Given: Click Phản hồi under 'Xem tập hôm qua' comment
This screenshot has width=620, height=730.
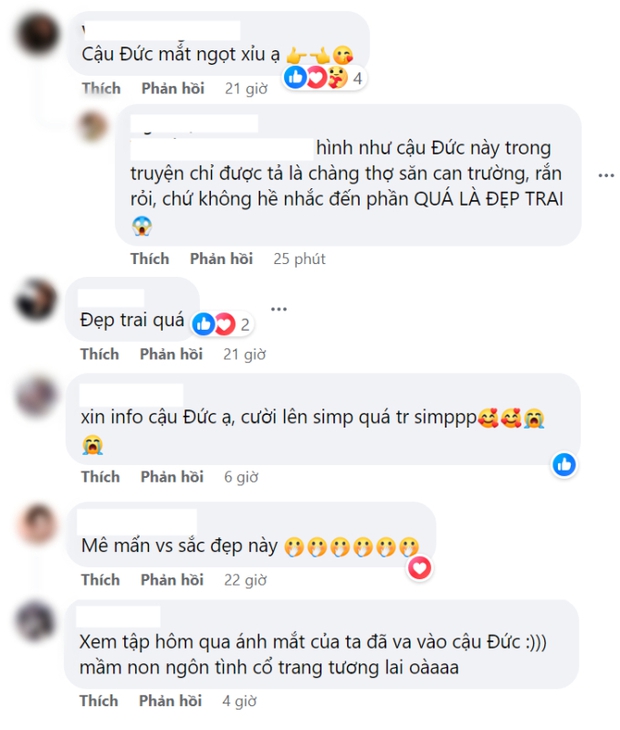Looking at the screenshot, I should coord(170,700).
